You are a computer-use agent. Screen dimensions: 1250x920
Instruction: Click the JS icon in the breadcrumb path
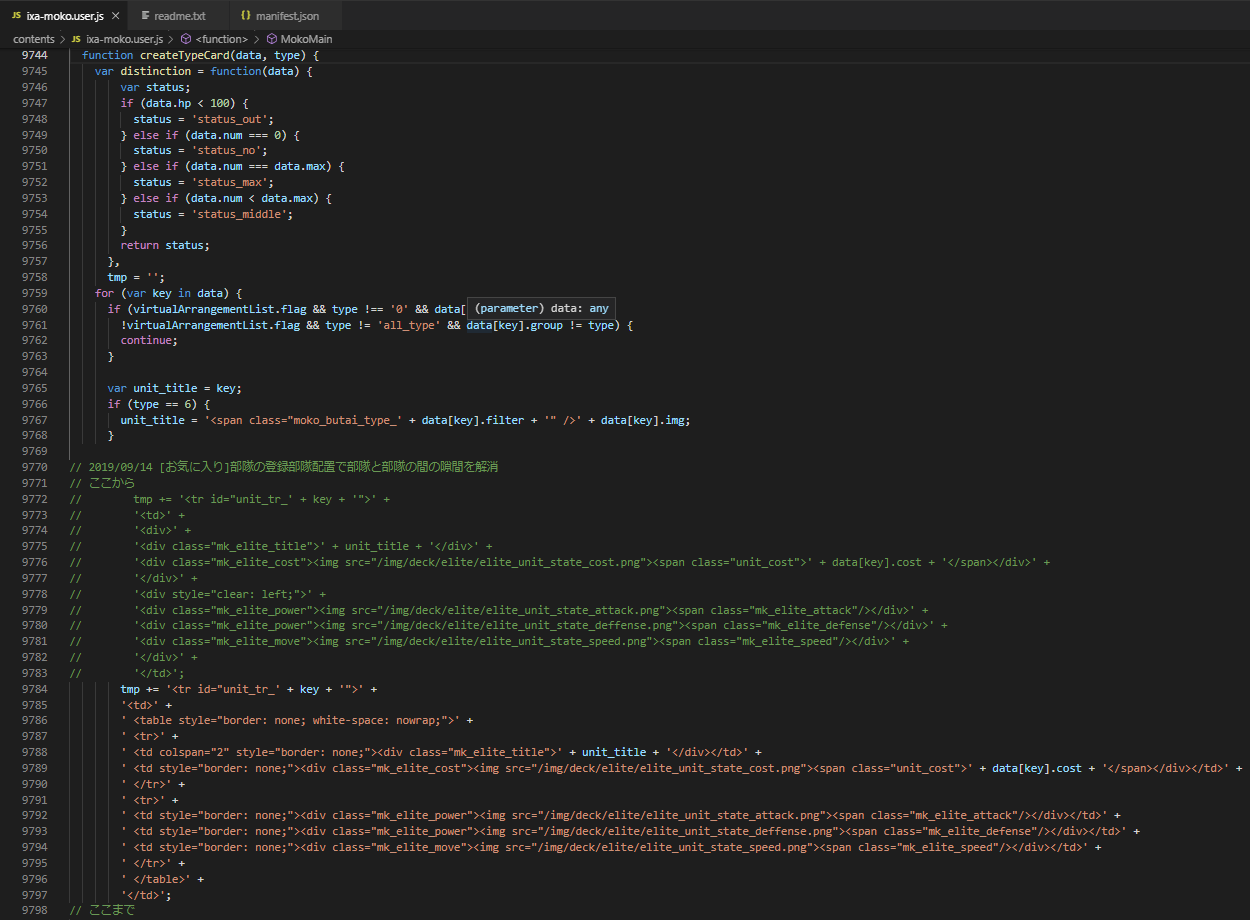tap(76, 39)
